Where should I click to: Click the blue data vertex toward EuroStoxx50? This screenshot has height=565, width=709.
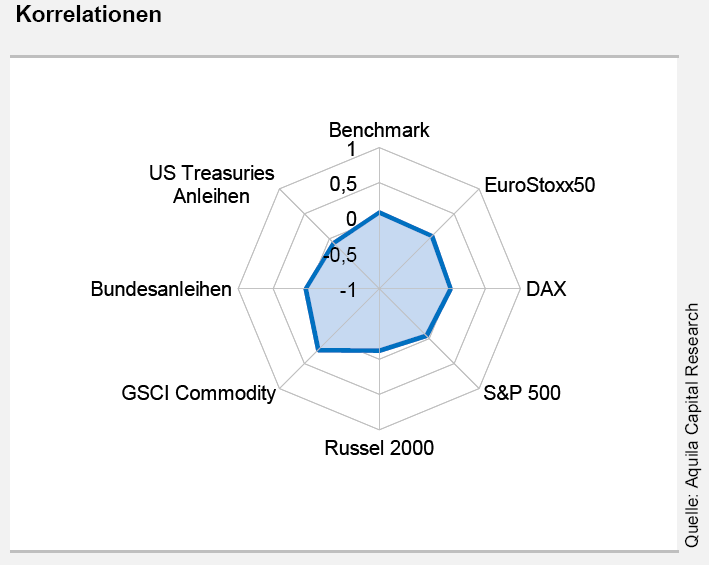(x=432, y=237)
